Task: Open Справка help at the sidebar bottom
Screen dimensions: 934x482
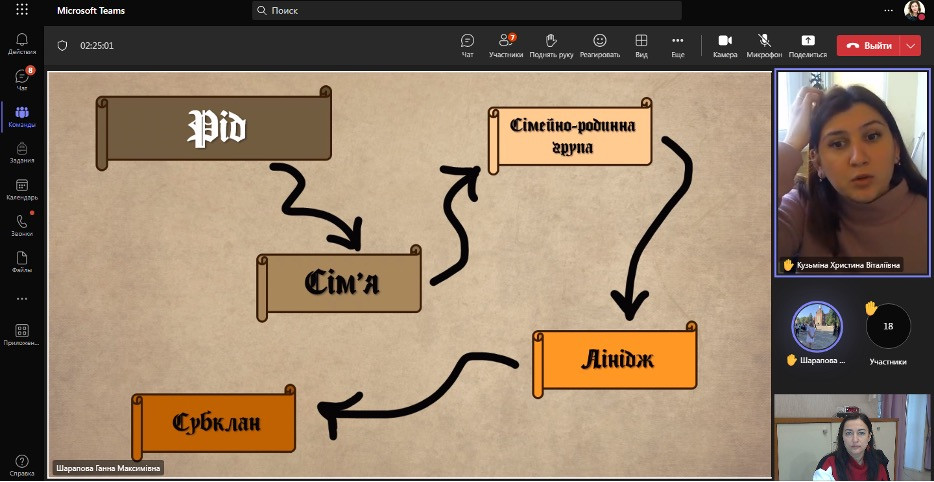Action: click(22, 464)
